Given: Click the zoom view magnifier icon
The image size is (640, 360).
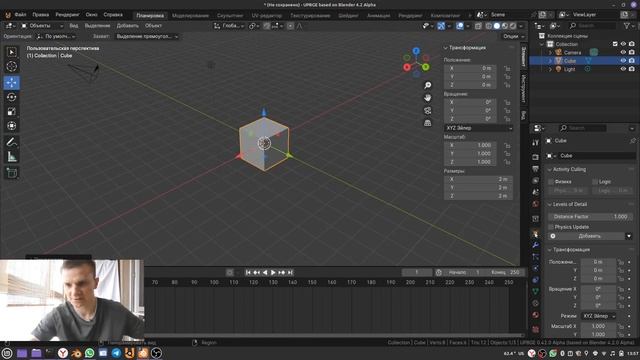Looking at the screenshot, I should pos(427,85).
